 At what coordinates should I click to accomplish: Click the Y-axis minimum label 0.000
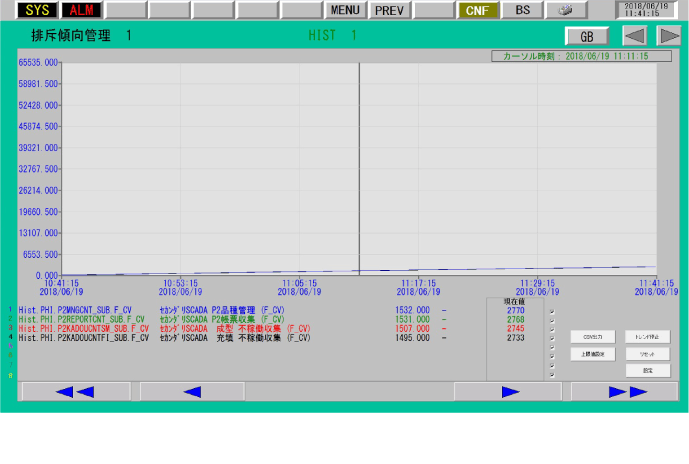tap(47, 276)
